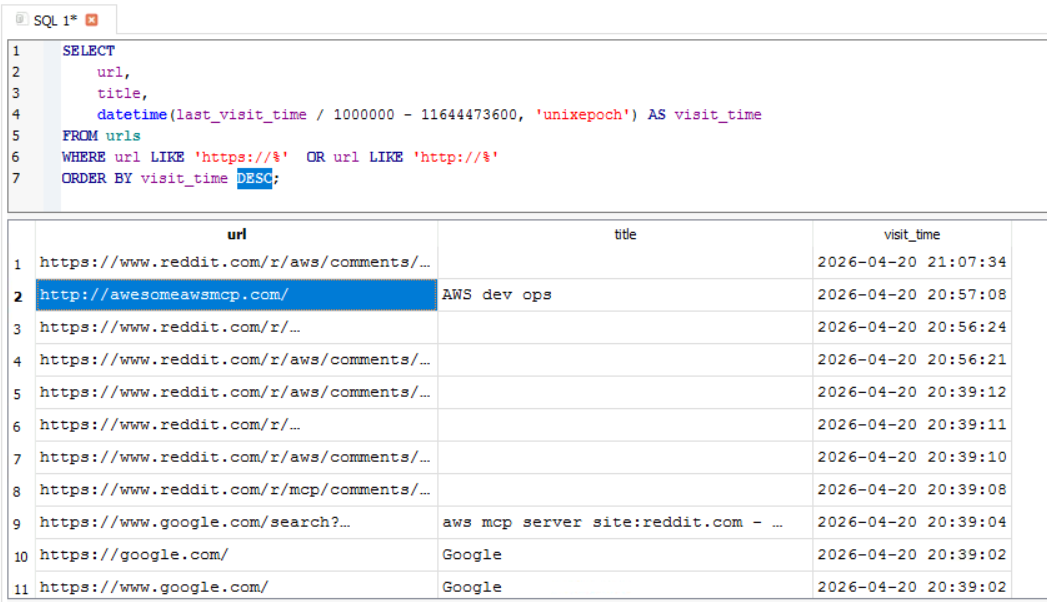
Task: Click the visit_time cell 2026-04-20 20:39:11
Action: [x=911, y=424]
